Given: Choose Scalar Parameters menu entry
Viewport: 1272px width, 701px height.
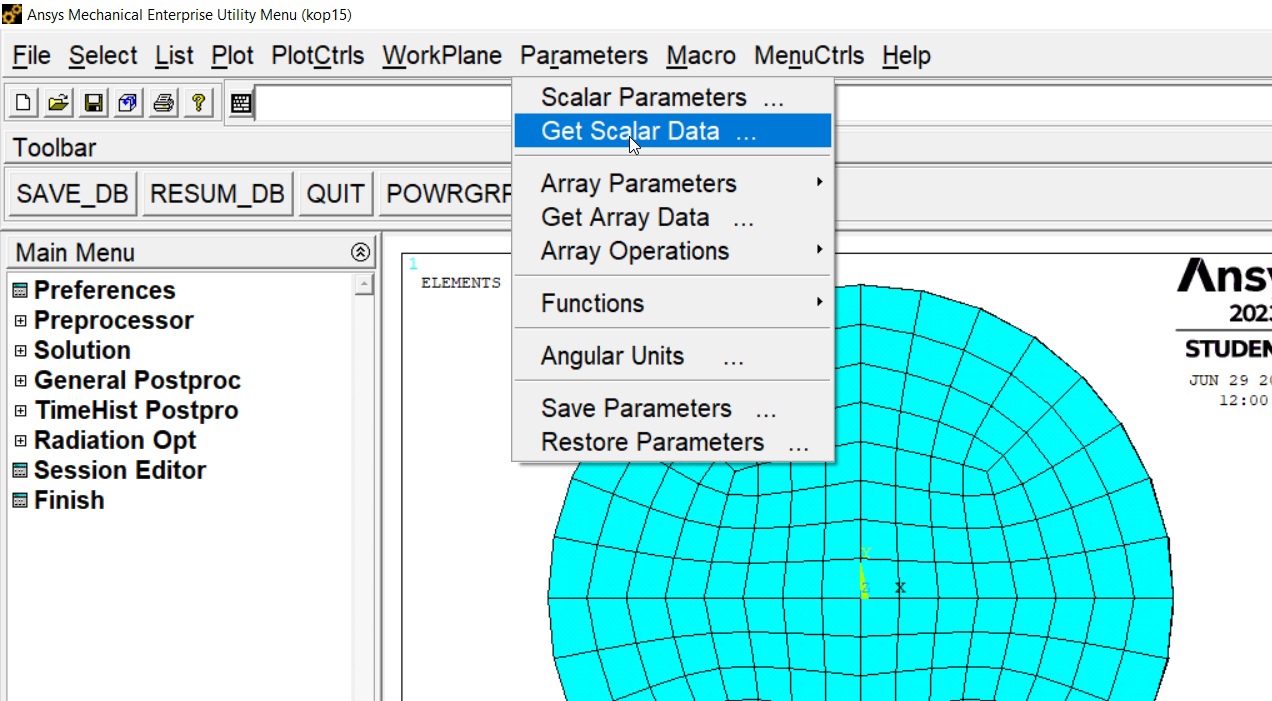Looking at the screenshot, I should click(673, 98).
